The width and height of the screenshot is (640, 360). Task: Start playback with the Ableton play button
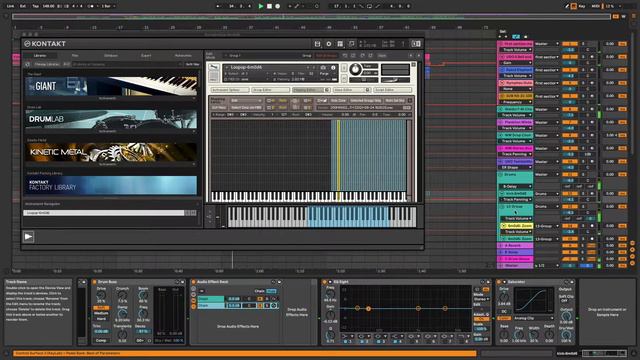click(x=261, y=6)
